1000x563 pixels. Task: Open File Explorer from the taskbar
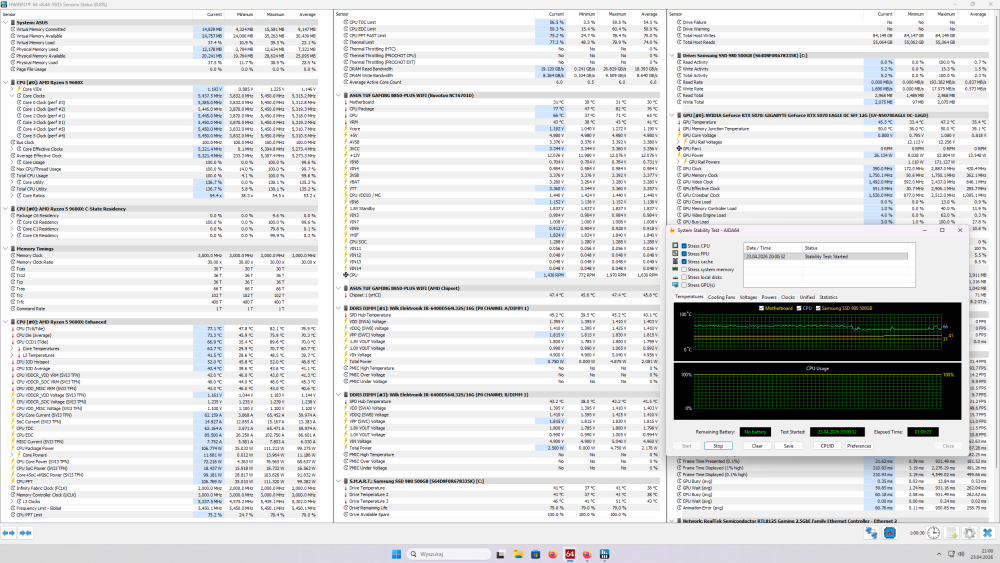click(x=518, y=554)
